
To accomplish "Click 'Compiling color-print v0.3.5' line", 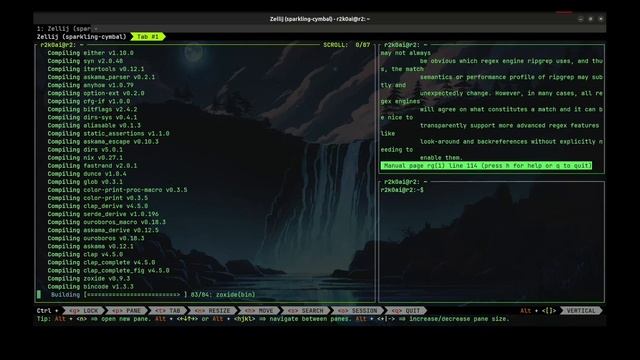I will pyautogui.click(x=98, y=198).
